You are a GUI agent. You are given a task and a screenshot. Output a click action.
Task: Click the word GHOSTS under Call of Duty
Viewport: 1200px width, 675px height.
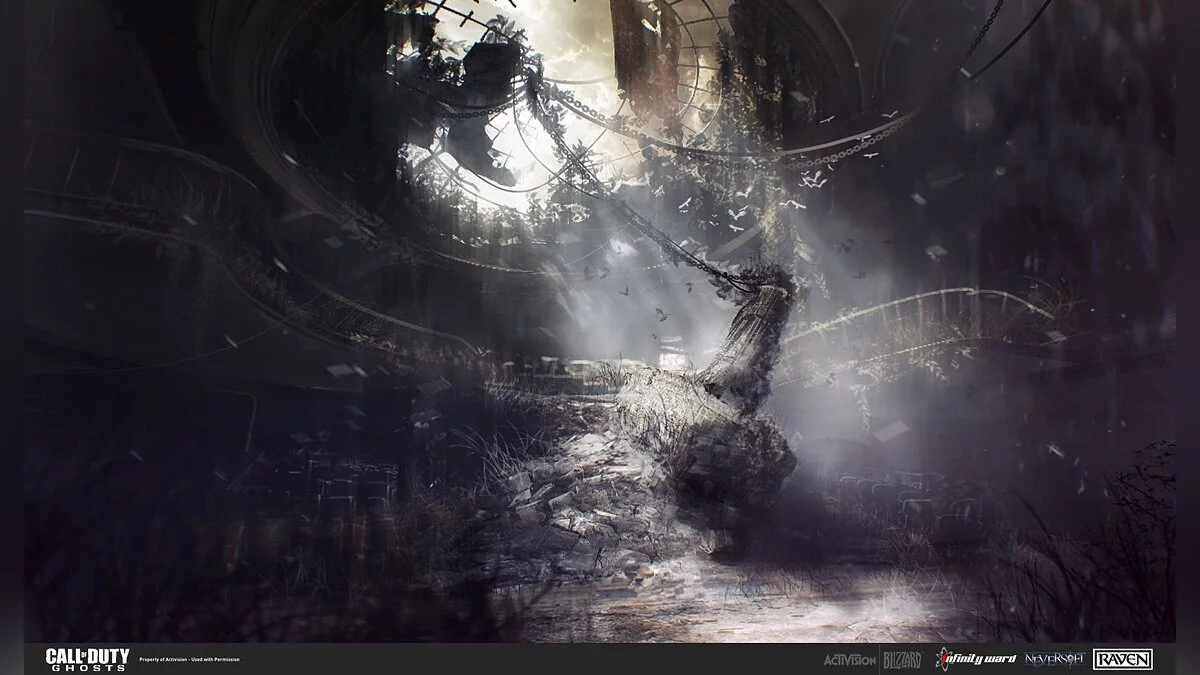tap(87, 667)
